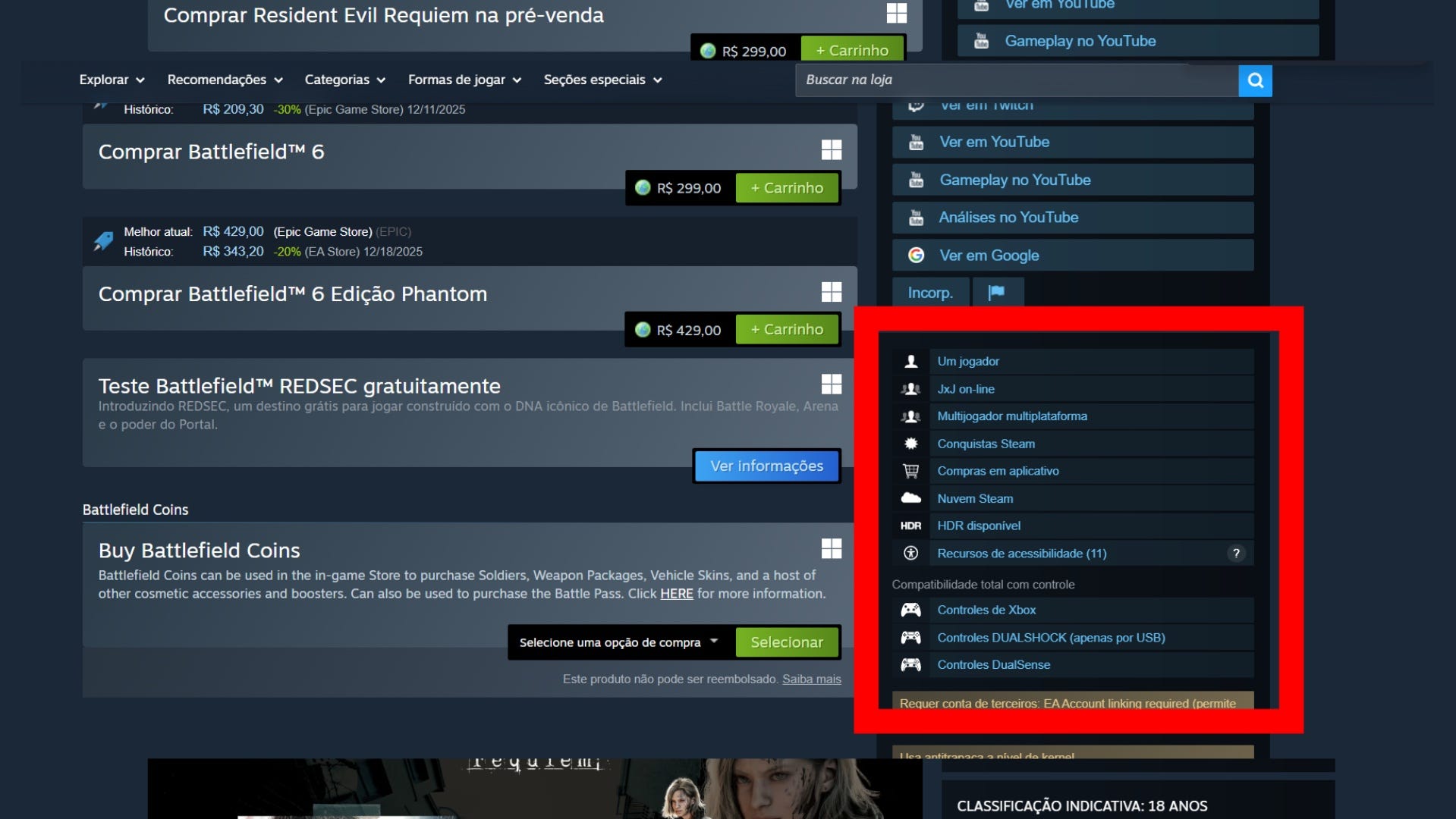Click Windows icon on Resident Evil Requiem box

(x=897, y=13)
